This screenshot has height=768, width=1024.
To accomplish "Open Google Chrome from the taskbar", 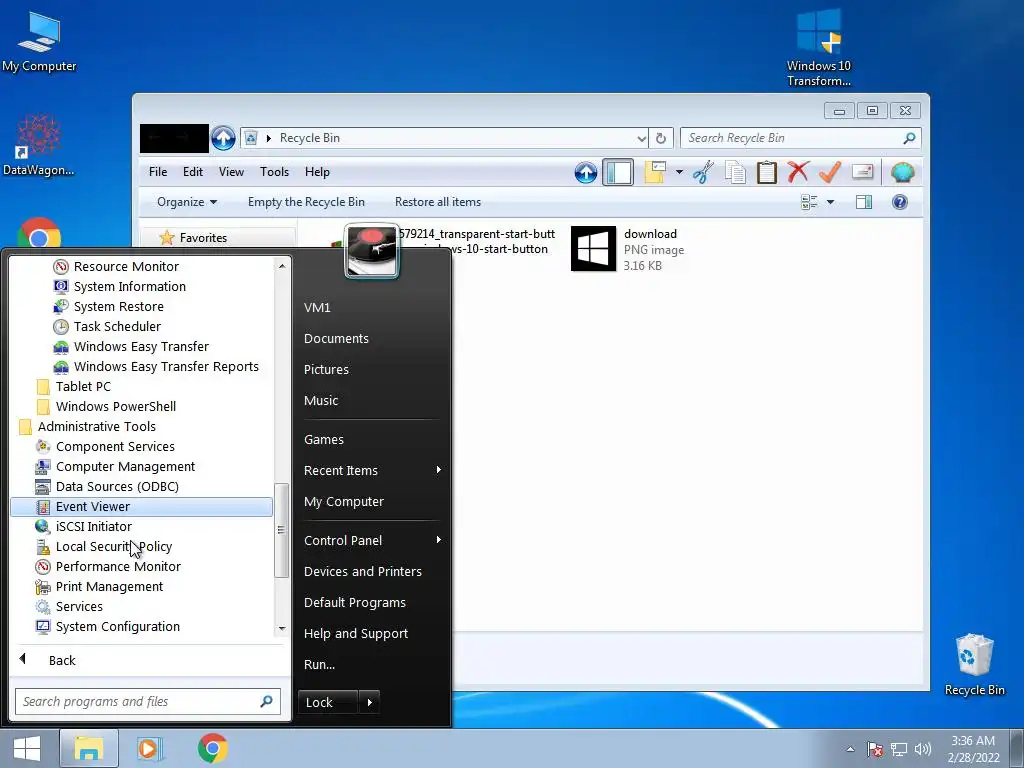I will pyautogui.click(x=213, y=748).
